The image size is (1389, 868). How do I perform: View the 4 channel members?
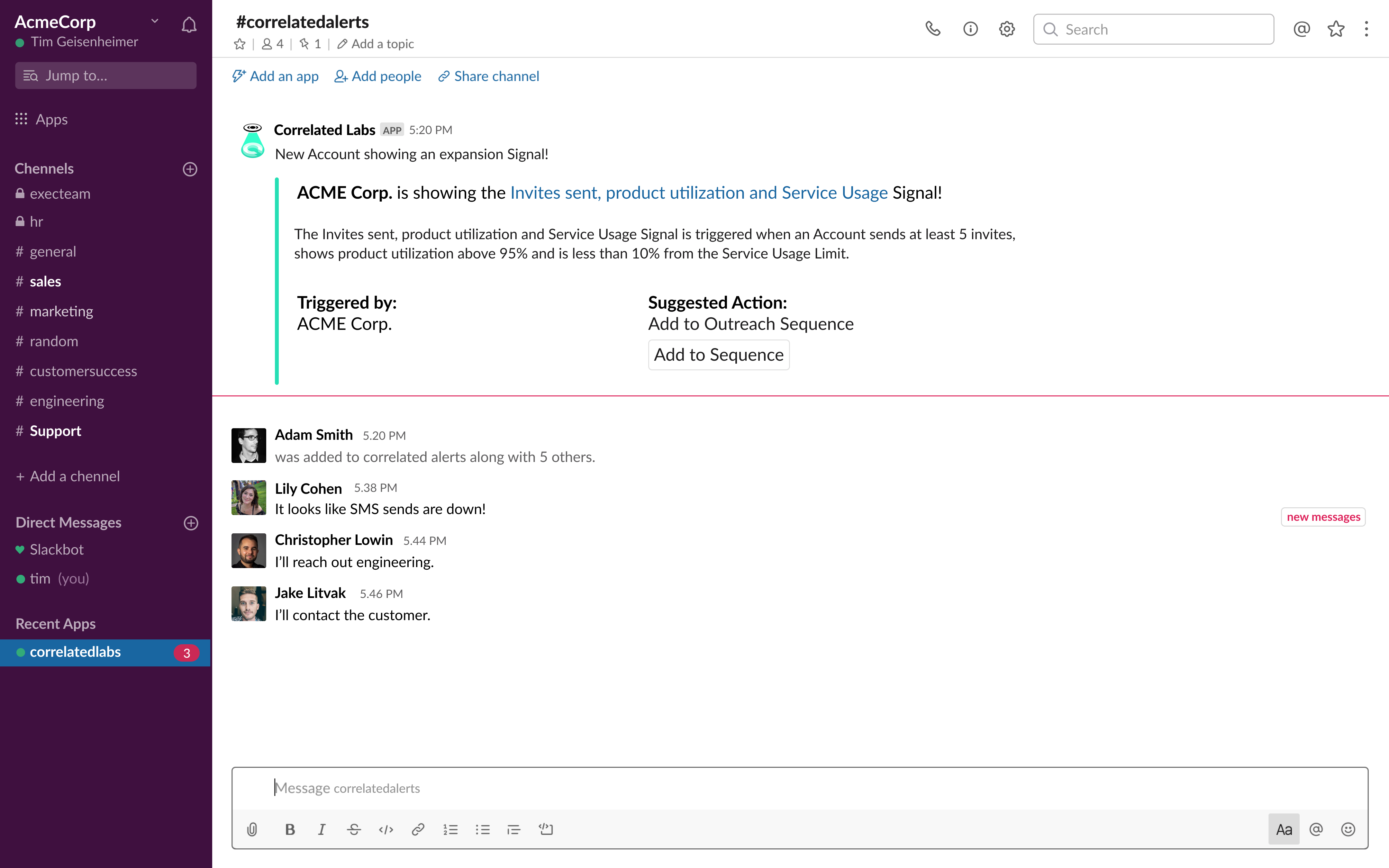click(272, 44)
